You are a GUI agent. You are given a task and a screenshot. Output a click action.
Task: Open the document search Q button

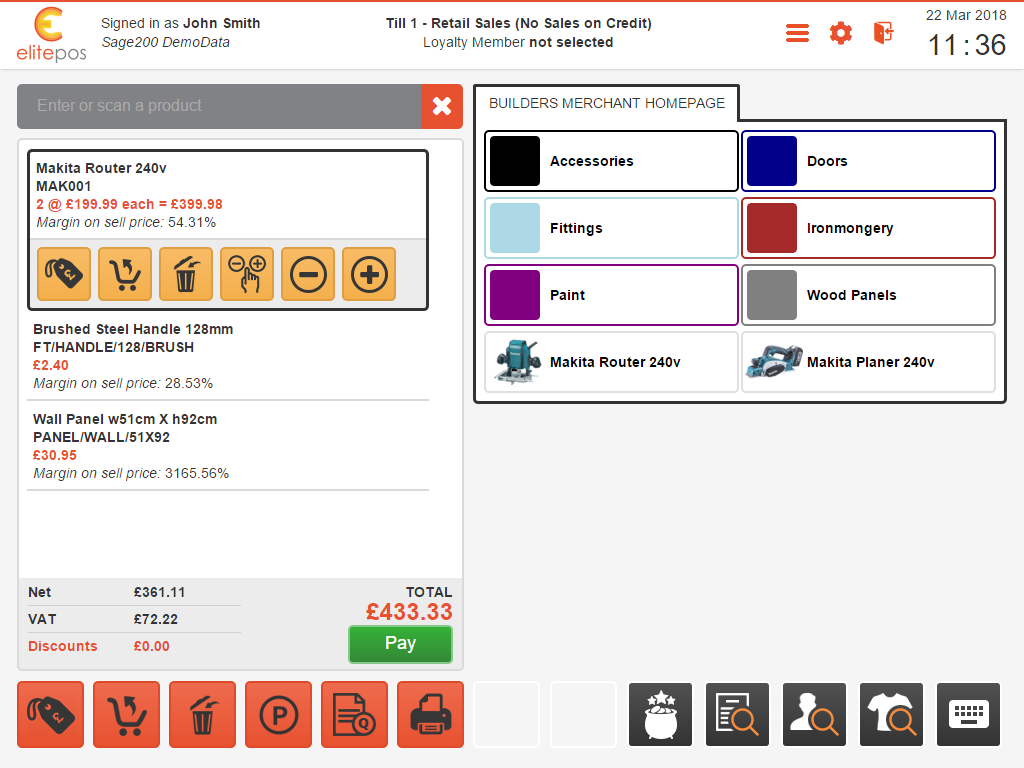click(355, 714)
